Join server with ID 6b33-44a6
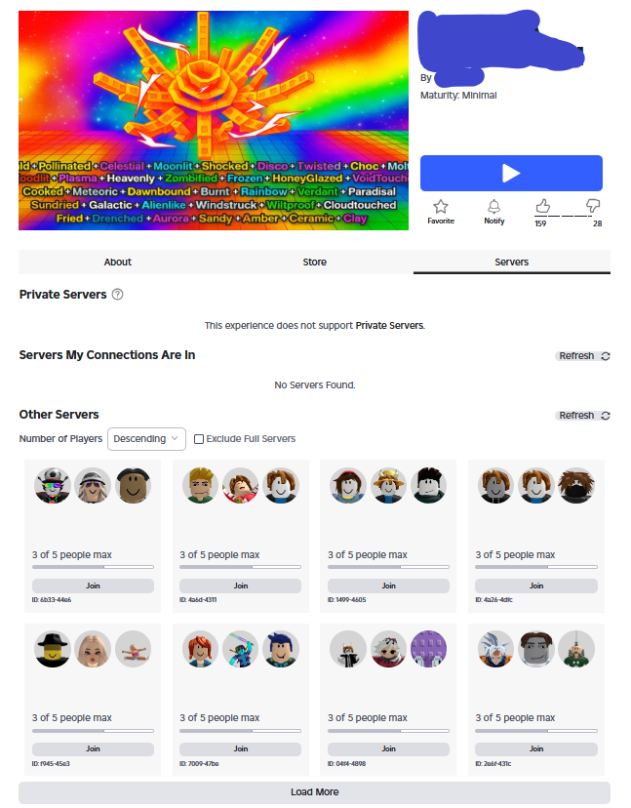 [x=93, y=586]
